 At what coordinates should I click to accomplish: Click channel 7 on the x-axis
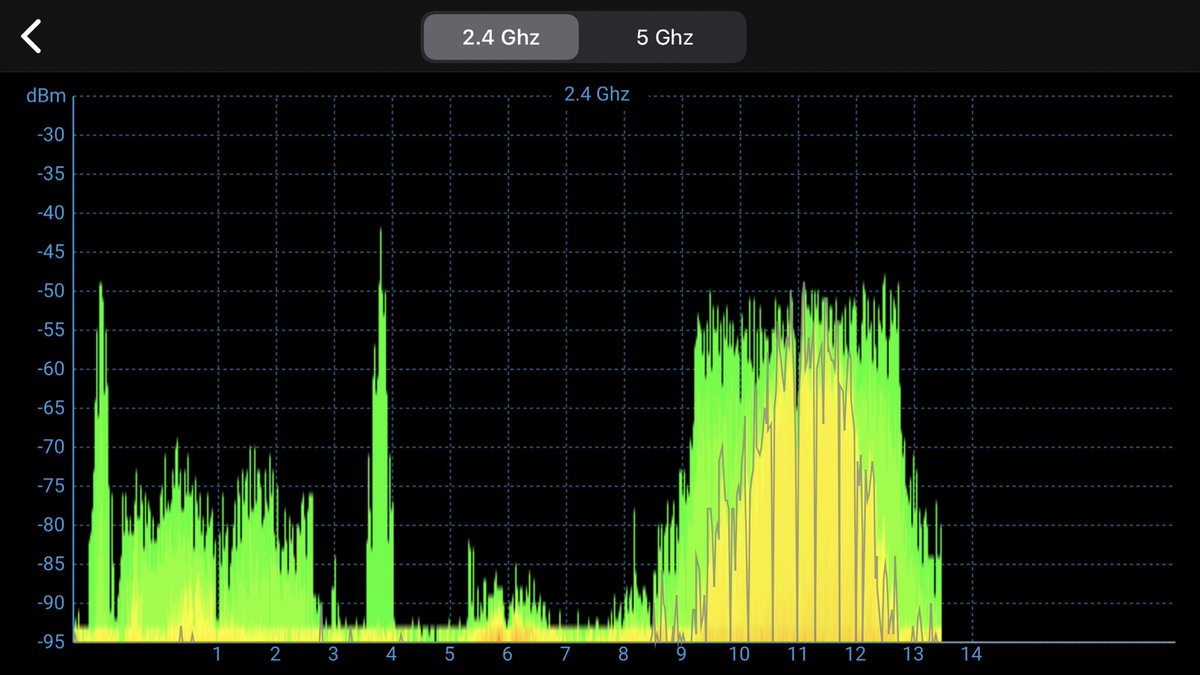click(565, 655)
